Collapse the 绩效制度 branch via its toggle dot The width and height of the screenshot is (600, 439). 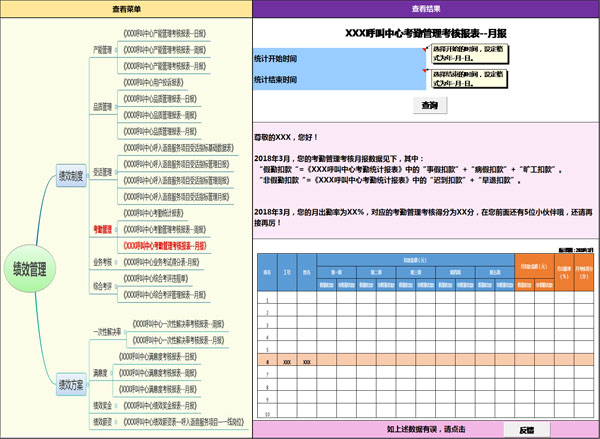pos(88,176)
